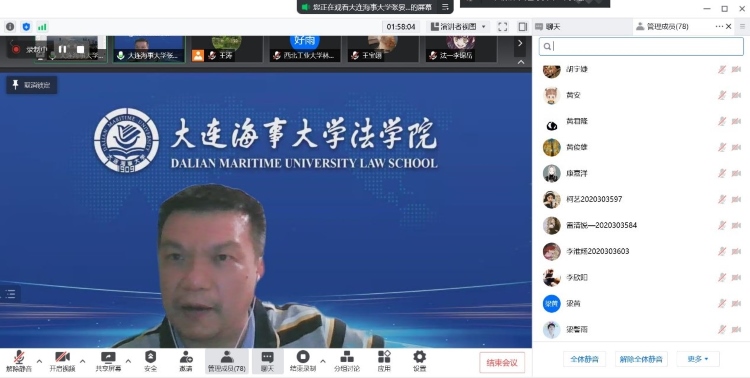Image resolution: width=750 pixels, height=378 pixels.
Task: Open the 更多 dropdown in members panel
Action: [698, 359]
